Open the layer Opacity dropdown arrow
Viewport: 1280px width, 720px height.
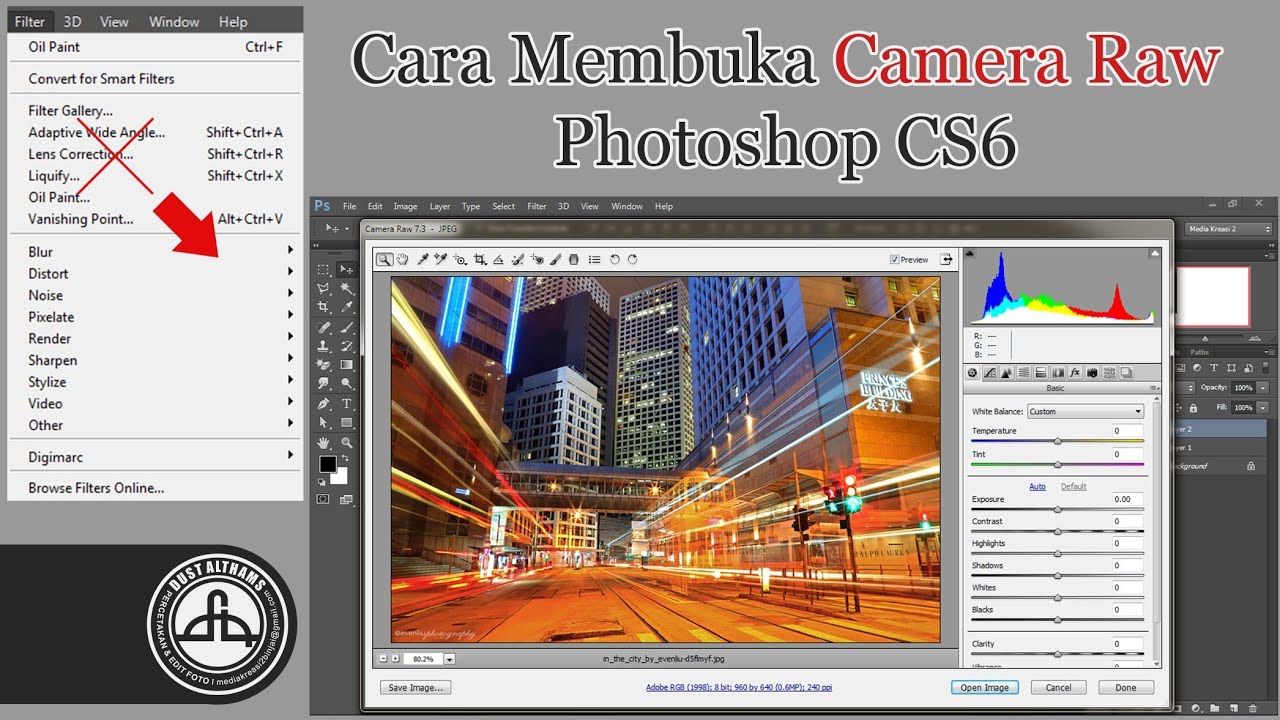coord(1263,387)
